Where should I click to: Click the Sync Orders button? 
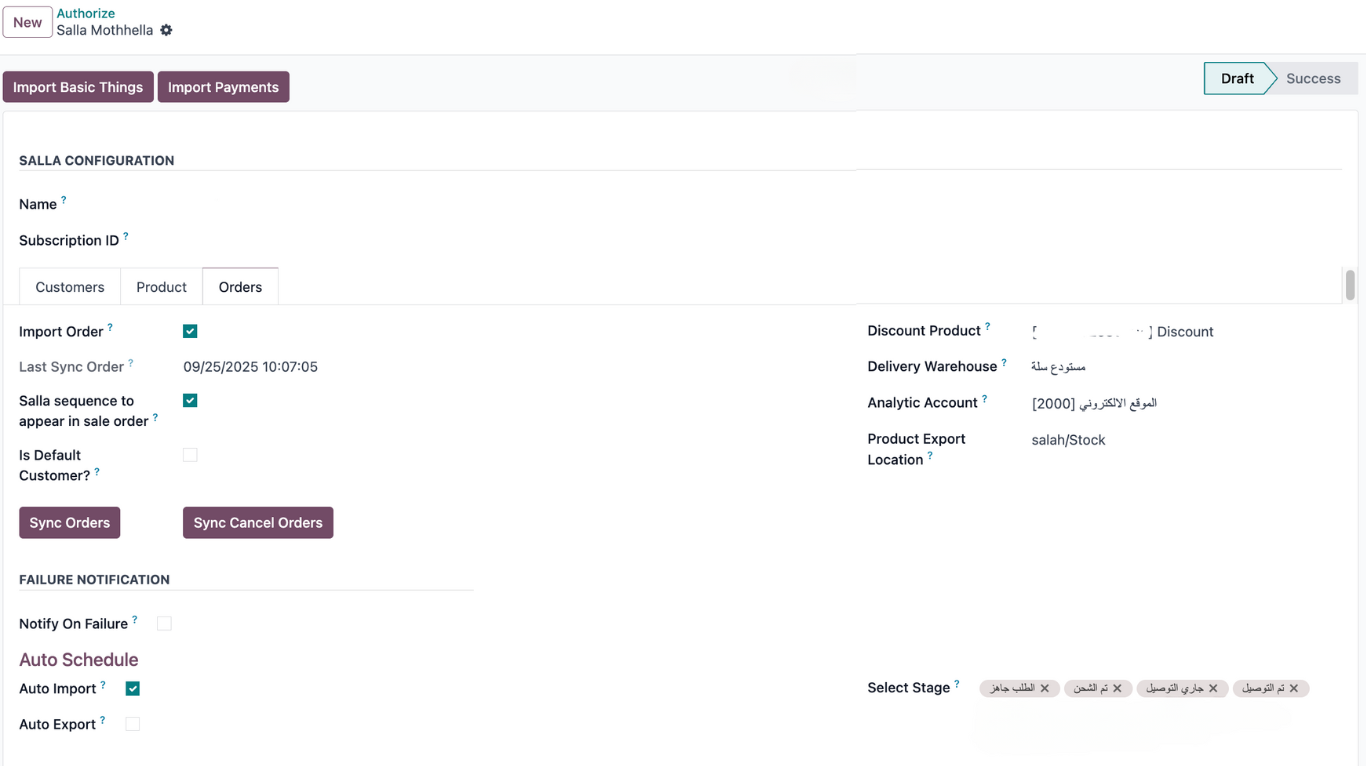coord(69,523)
